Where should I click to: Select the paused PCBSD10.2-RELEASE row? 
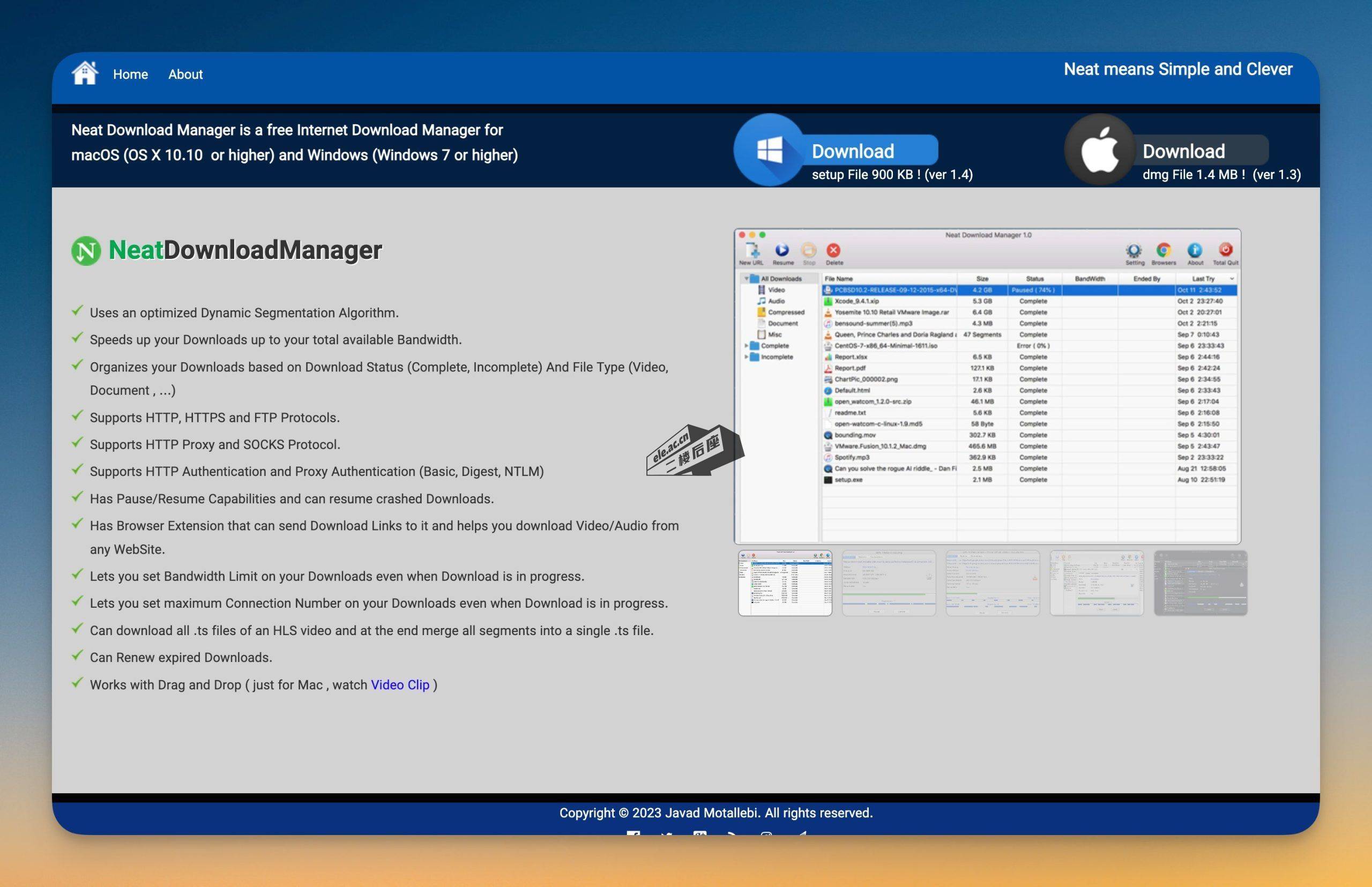point(1030,290)
